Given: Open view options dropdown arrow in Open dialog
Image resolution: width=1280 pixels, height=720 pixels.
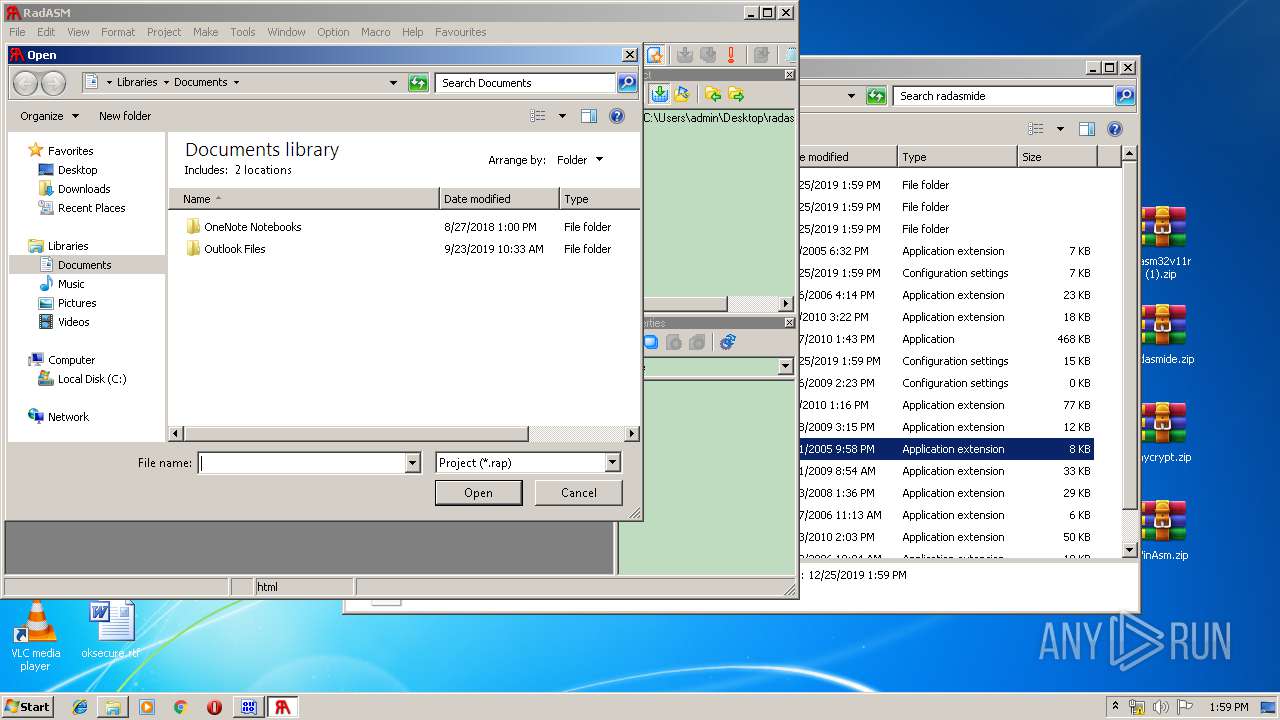Looking at the screenshot, I should coord(562,116).
